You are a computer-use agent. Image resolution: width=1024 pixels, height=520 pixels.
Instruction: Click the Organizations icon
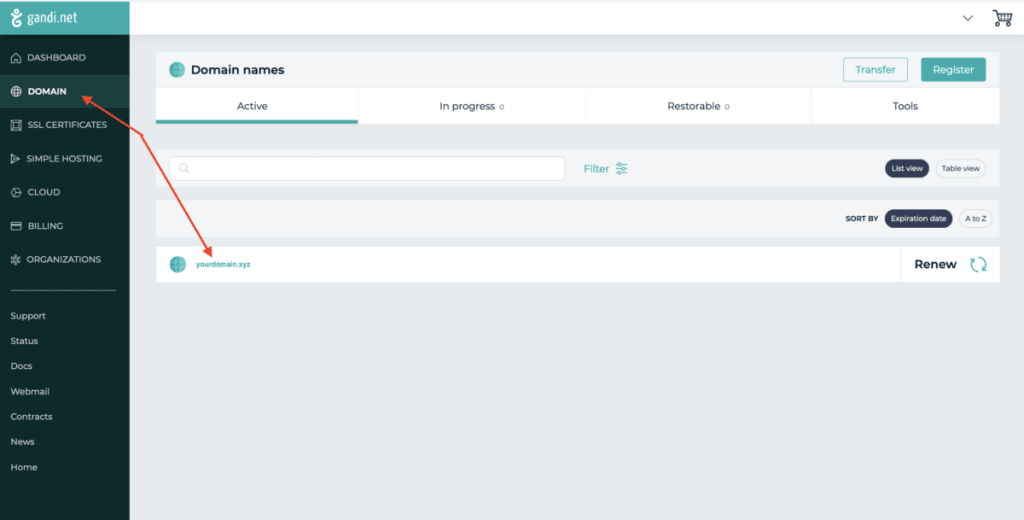16,260
